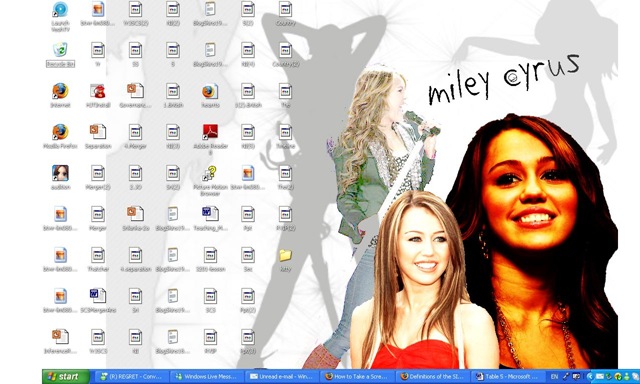Select the yellow folder icon on desktop
640x384 pixels.
click(285, 260)
